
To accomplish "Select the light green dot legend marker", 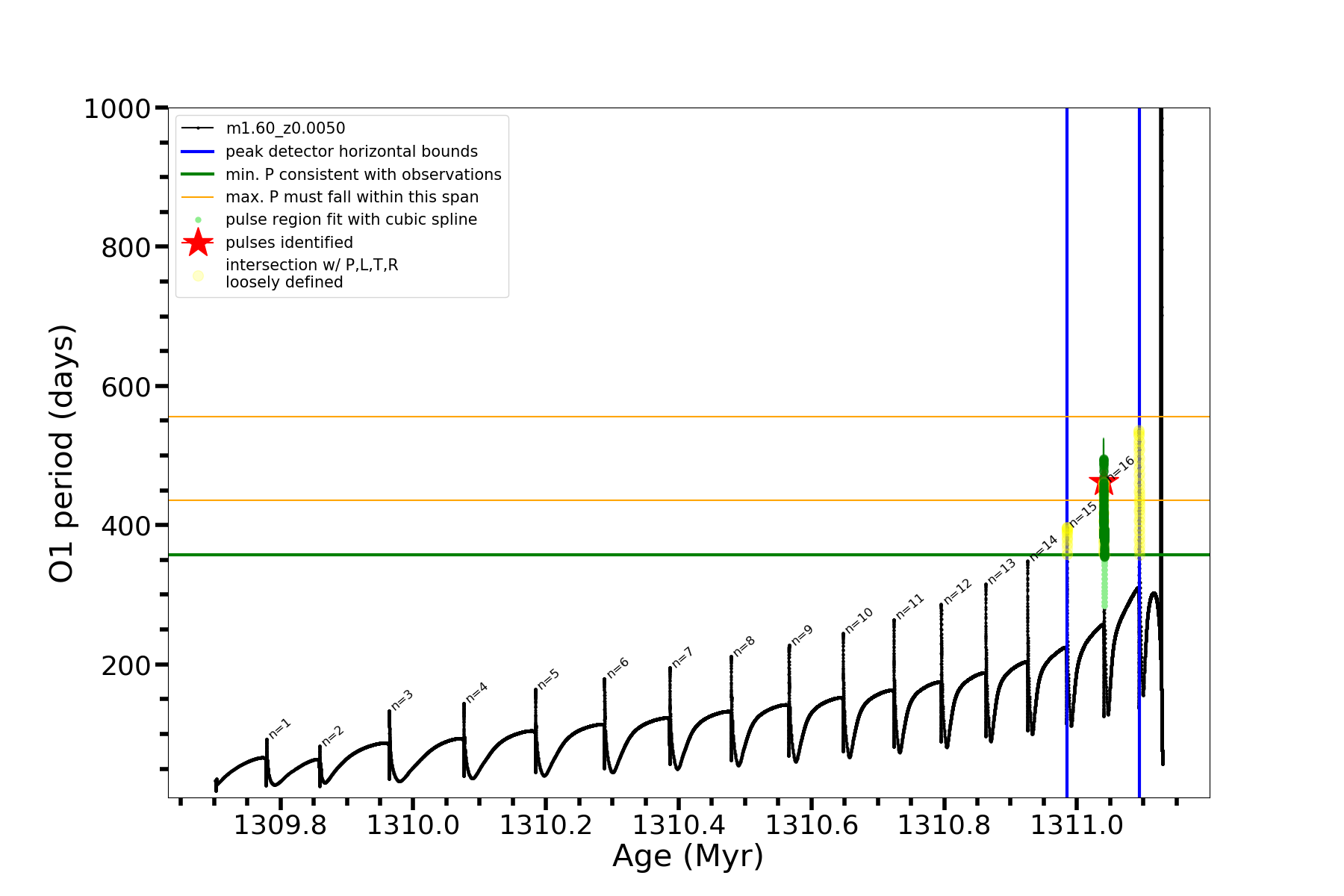I will point(198,220).
